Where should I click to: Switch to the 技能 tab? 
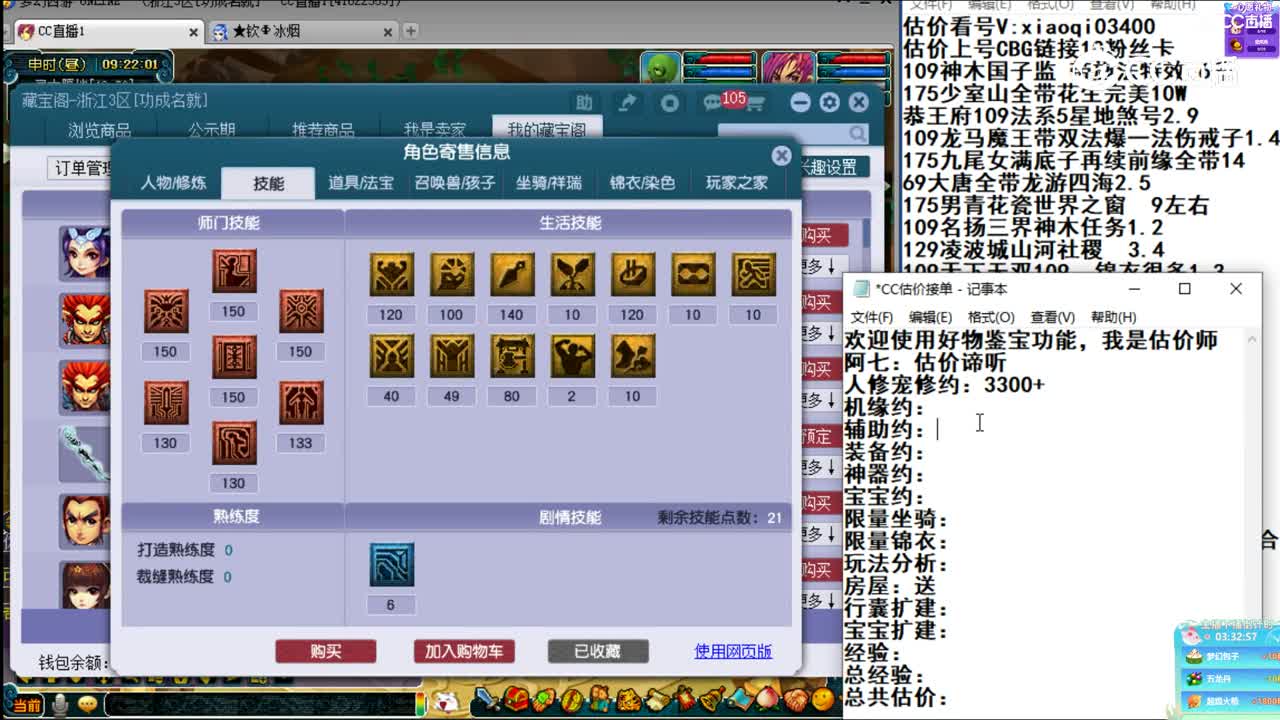(x=268, y=183)
